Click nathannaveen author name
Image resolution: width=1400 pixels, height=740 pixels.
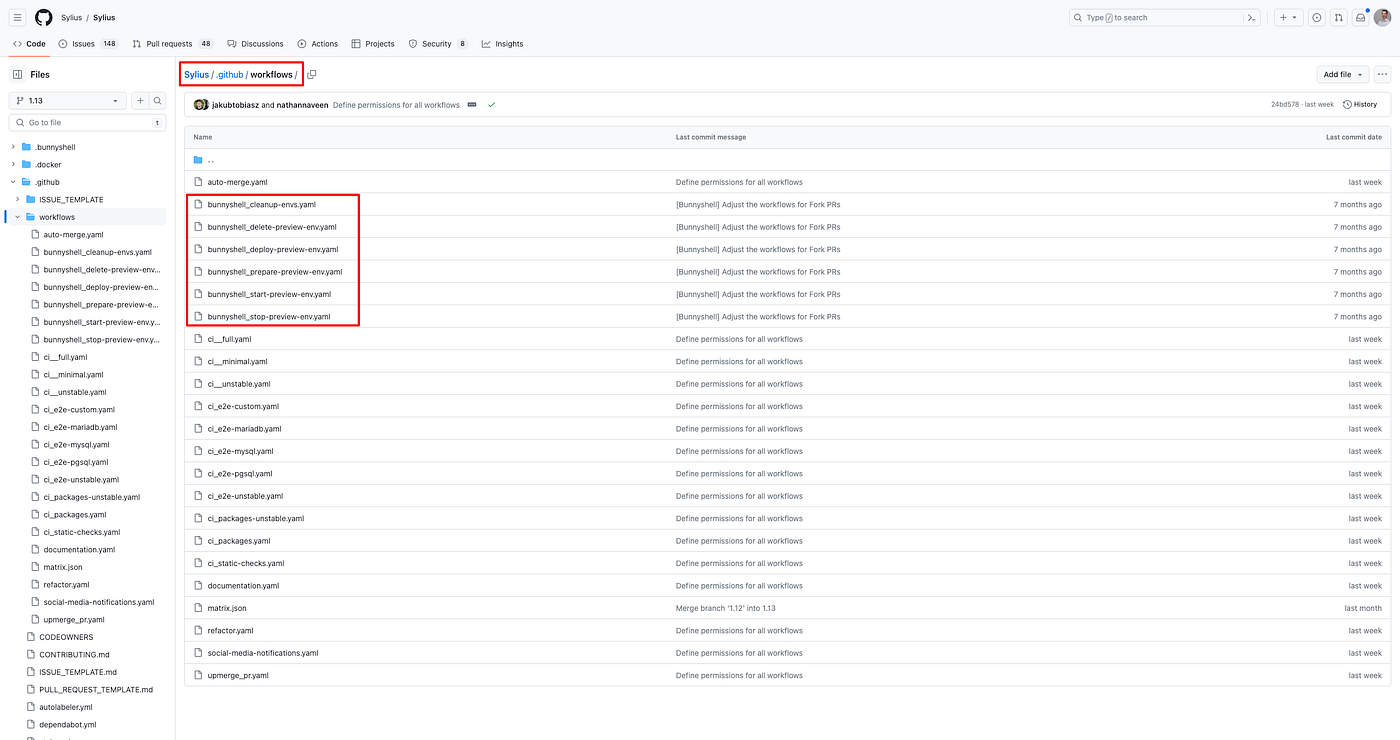(x=301, y=104)
